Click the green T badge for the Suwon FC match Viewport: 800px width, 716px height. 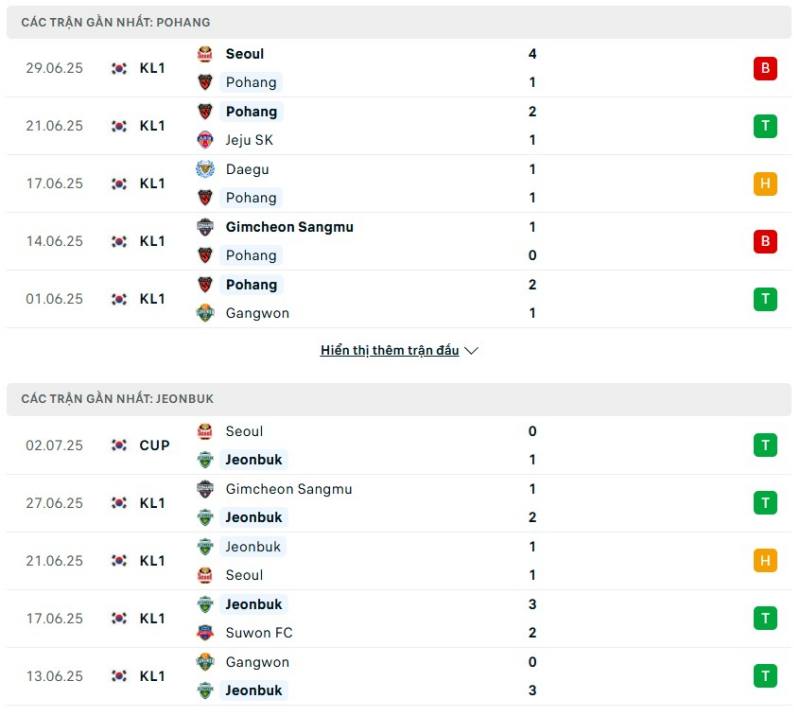pos(765,618)
